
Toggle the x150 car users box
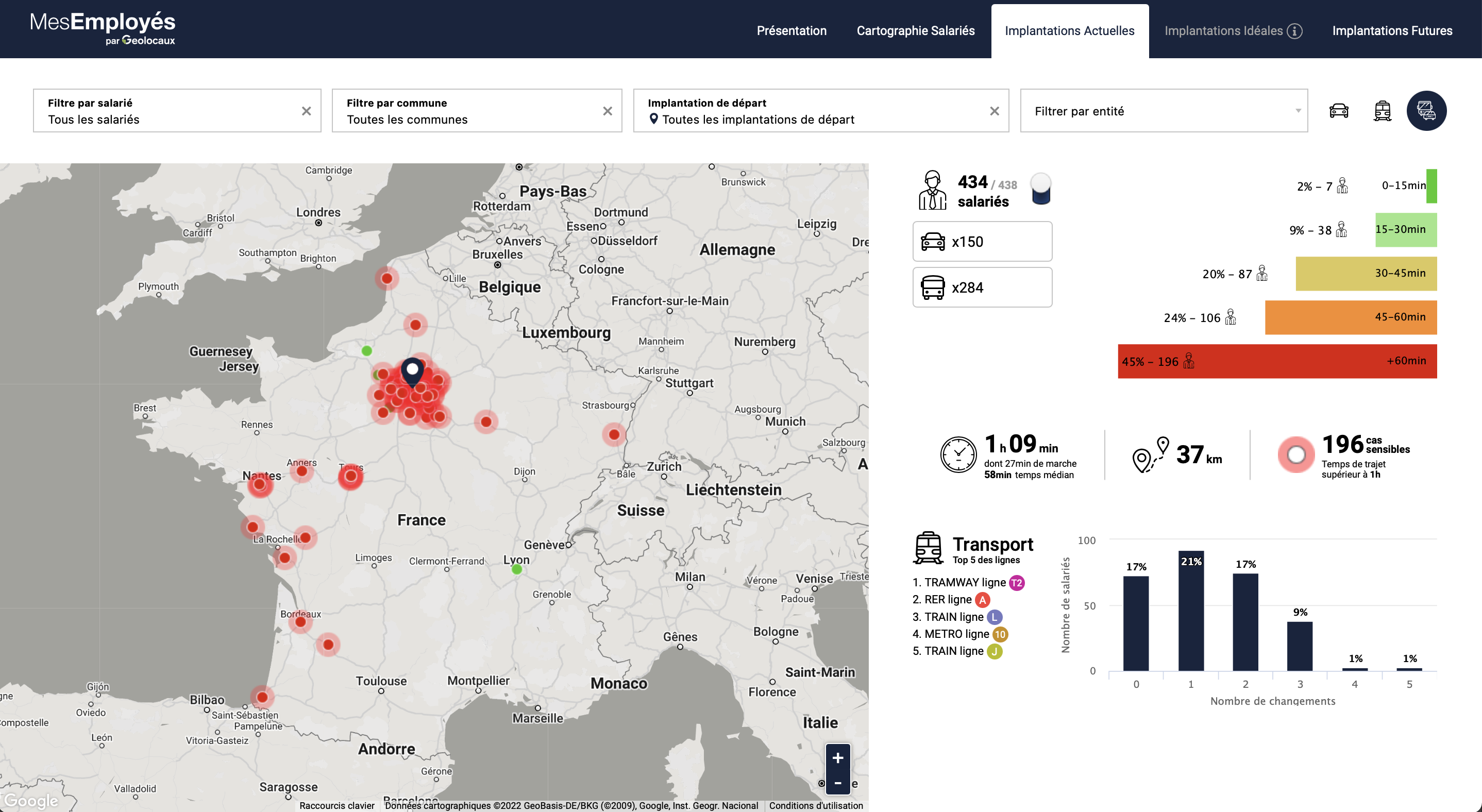pyautogui.click(x=982, y=242)
